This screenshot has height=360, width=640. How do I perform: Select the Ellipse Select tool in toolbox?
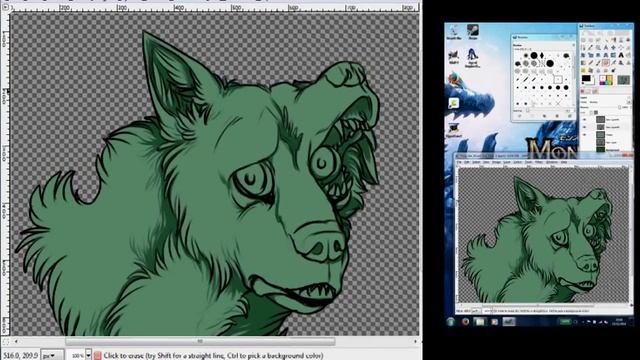[x=591, y=40]
